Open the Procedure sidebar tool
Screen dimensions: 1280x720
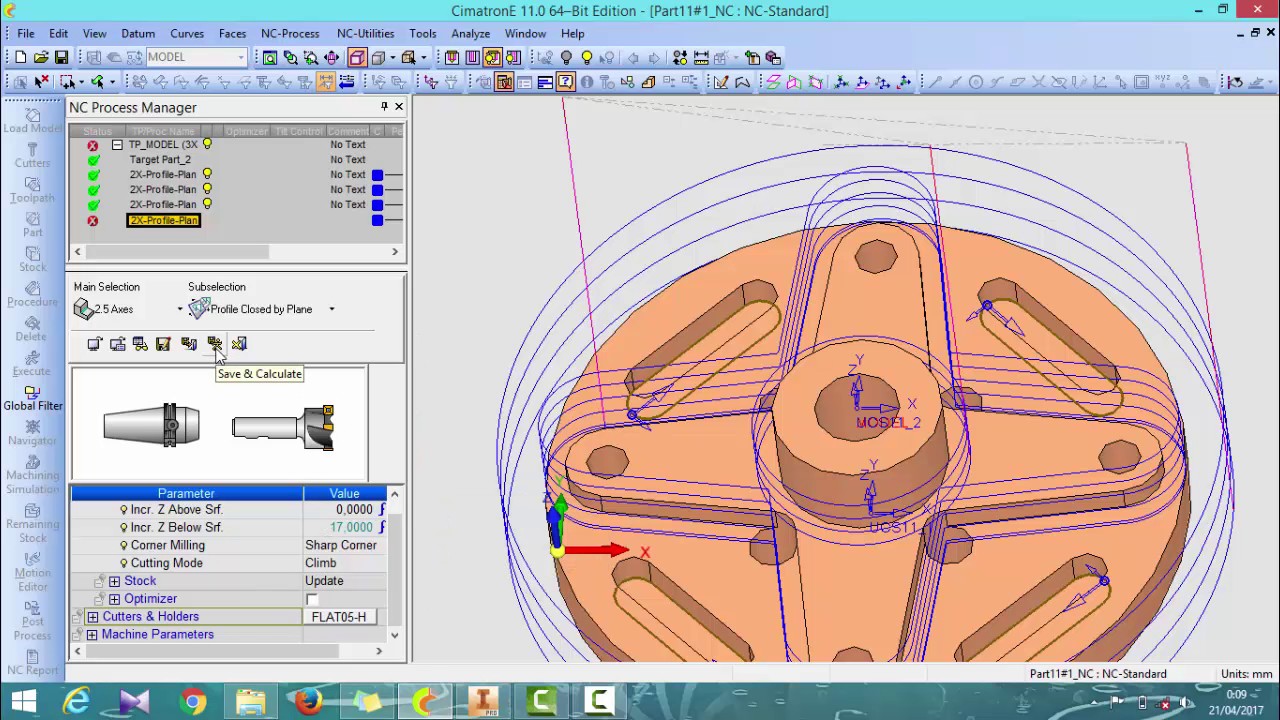(x=32, y=294)
